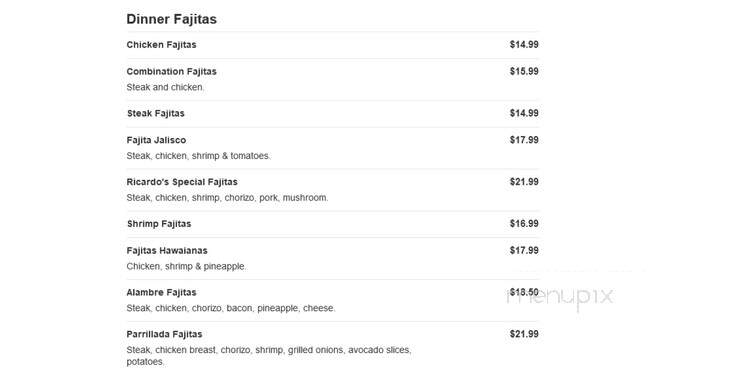Click Ricardo's Special Fajitas $21.99 price
Screen dimensions: 739x379
pos(524,181)
